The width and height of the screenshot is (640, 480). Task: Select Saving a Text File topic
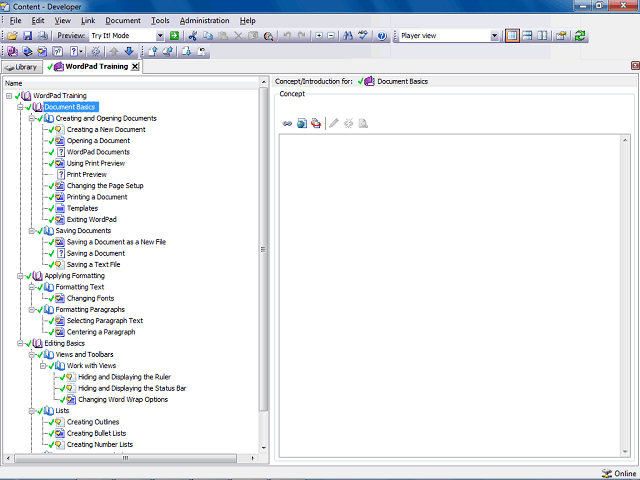click(93, 264)
